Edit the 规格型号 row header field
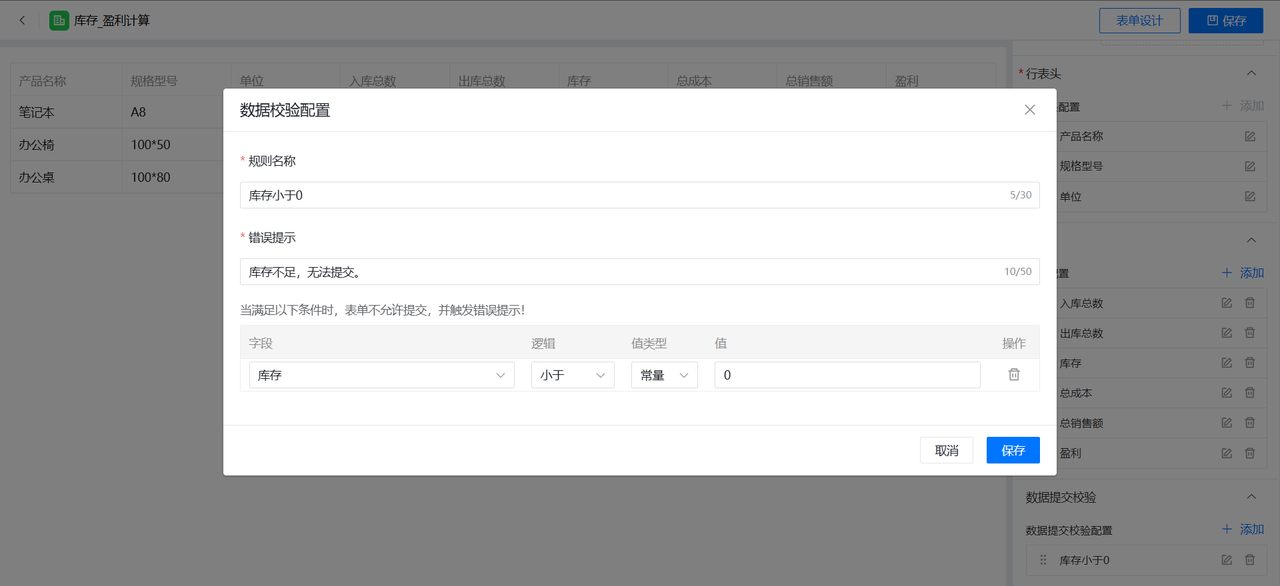 coord(1249,166)
